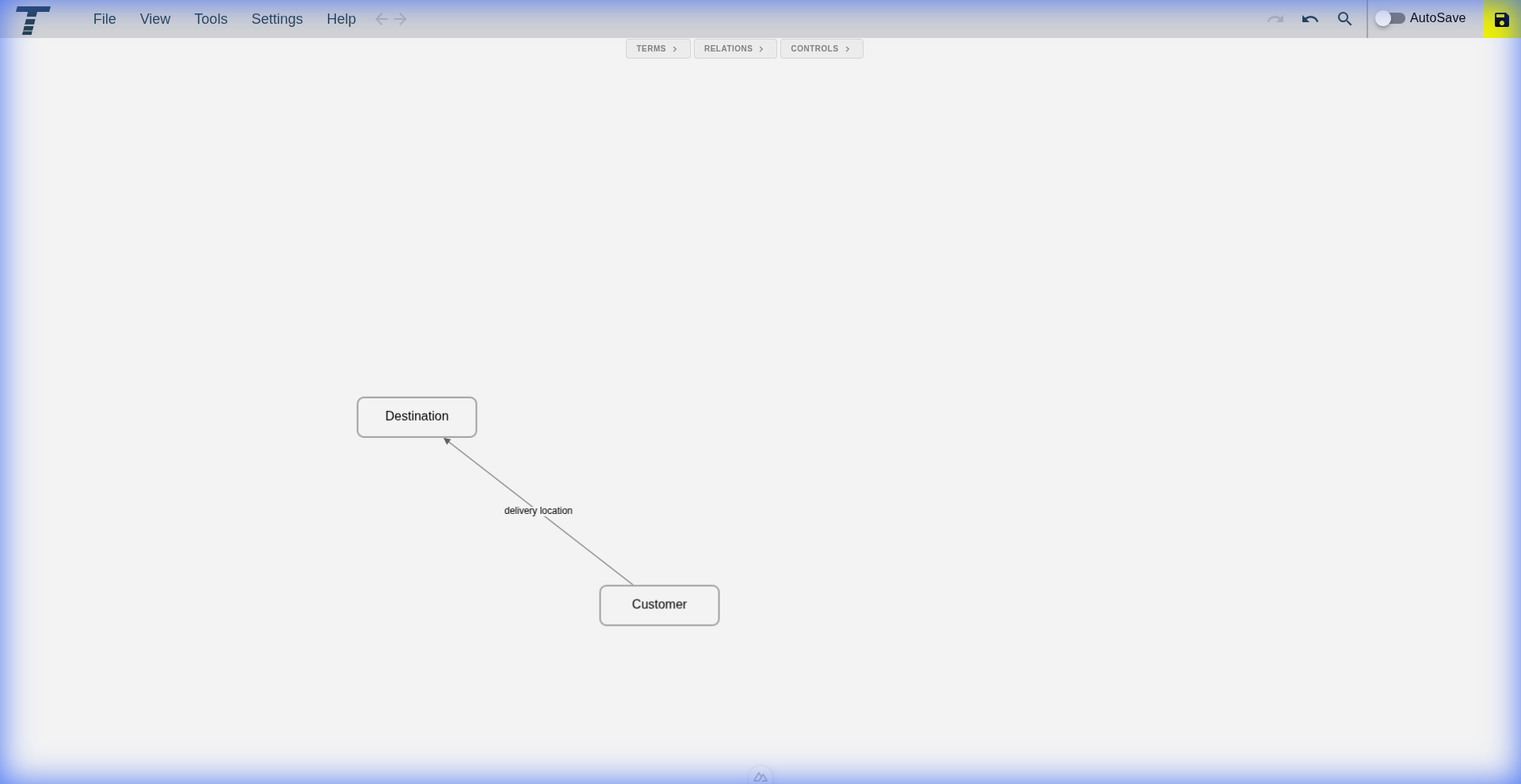This screenshot has width=1521, height=784.
Task: Select the Destination node
Action: (417, 417)
